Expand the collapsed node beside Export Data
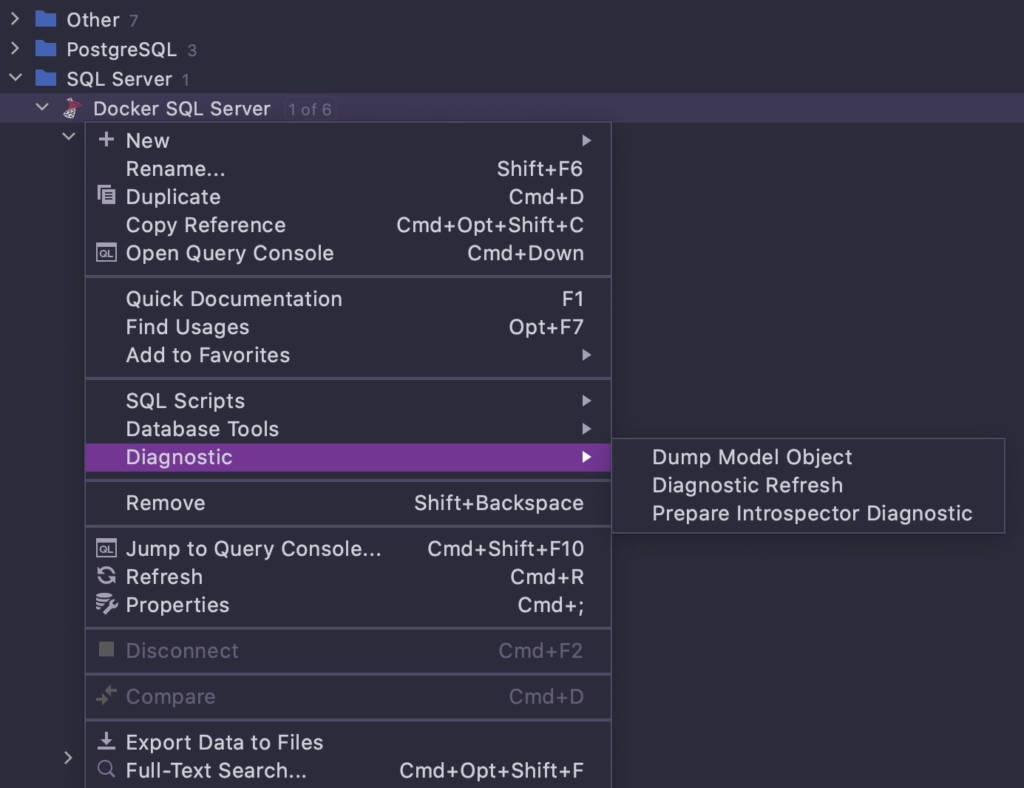The image size is (1024, 788). click(68, 757)
